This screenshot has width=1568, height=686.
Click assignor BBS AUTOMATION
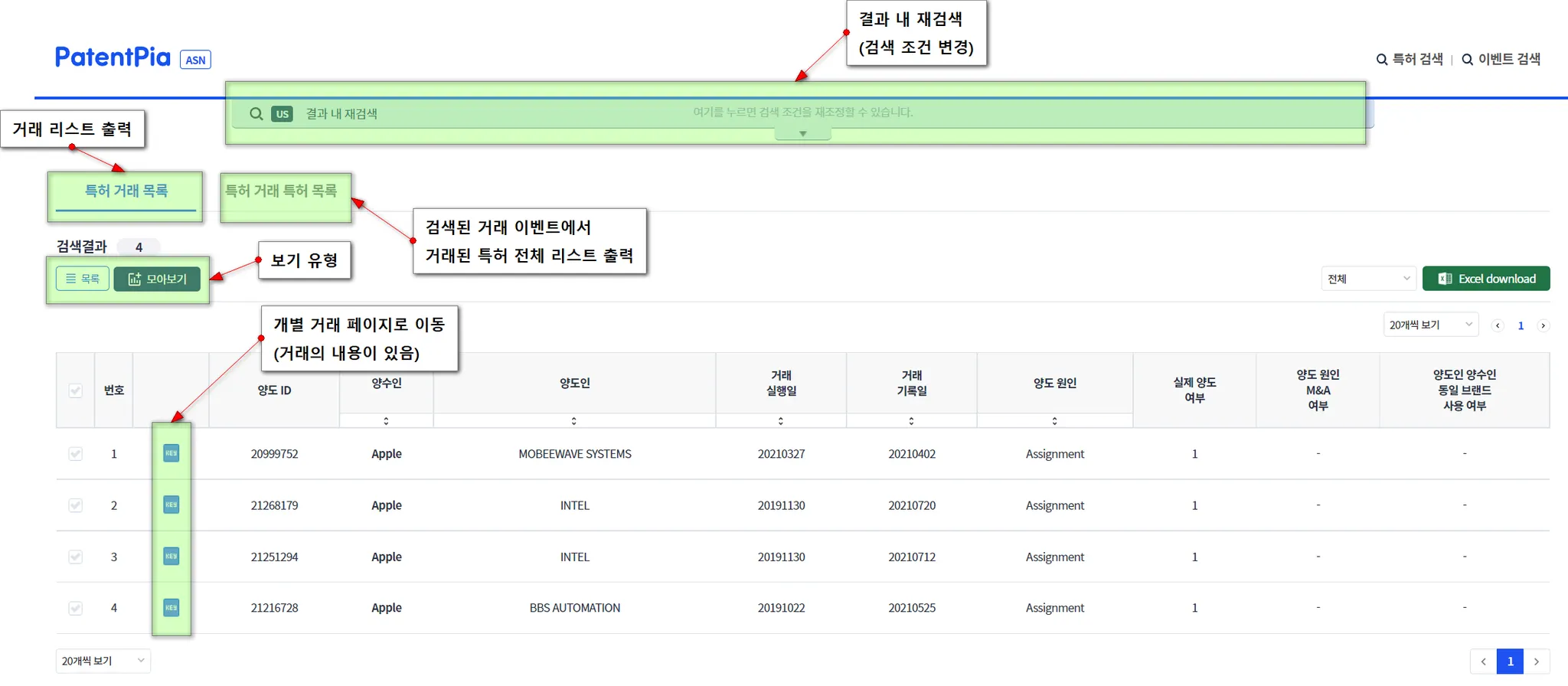click(575, 608)
